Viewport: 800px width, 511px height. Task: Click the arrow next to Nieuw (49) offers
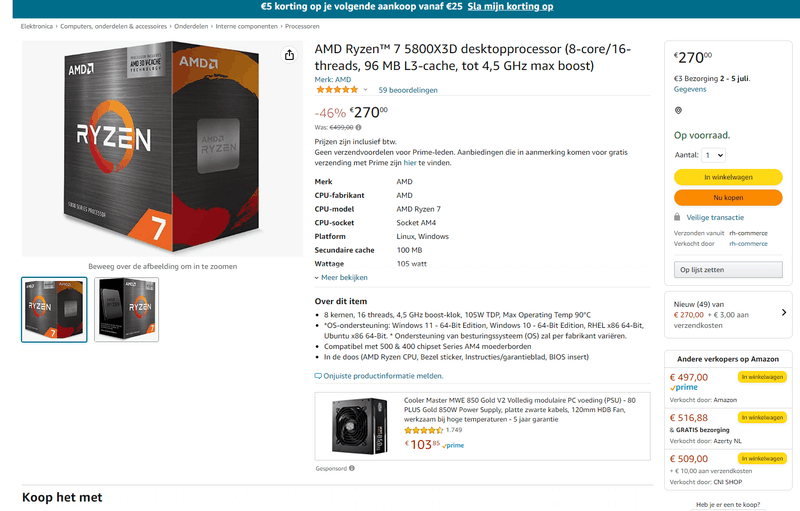pos(783,312)
